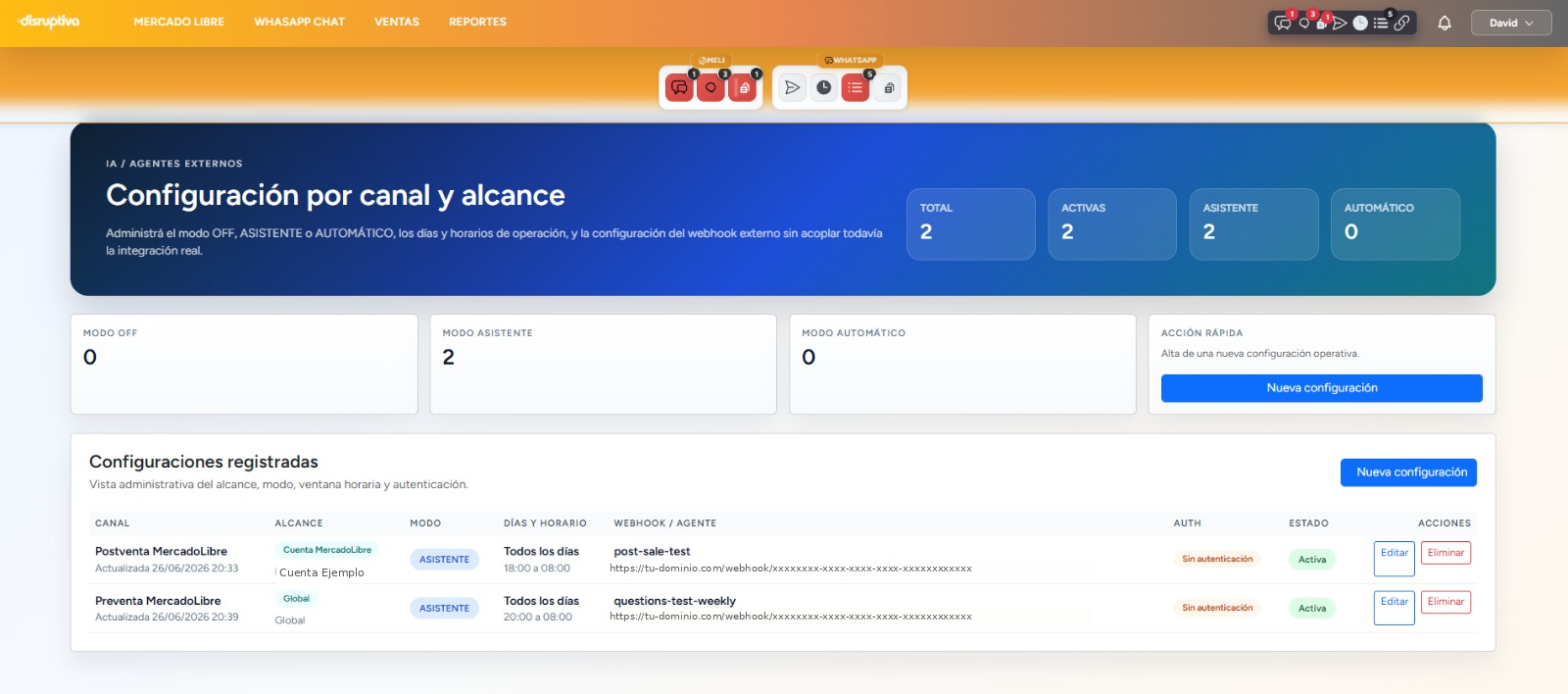Click Nueva configuración in Acción rápida card
1568x694 pixels.
click(x=1321, y=388)
